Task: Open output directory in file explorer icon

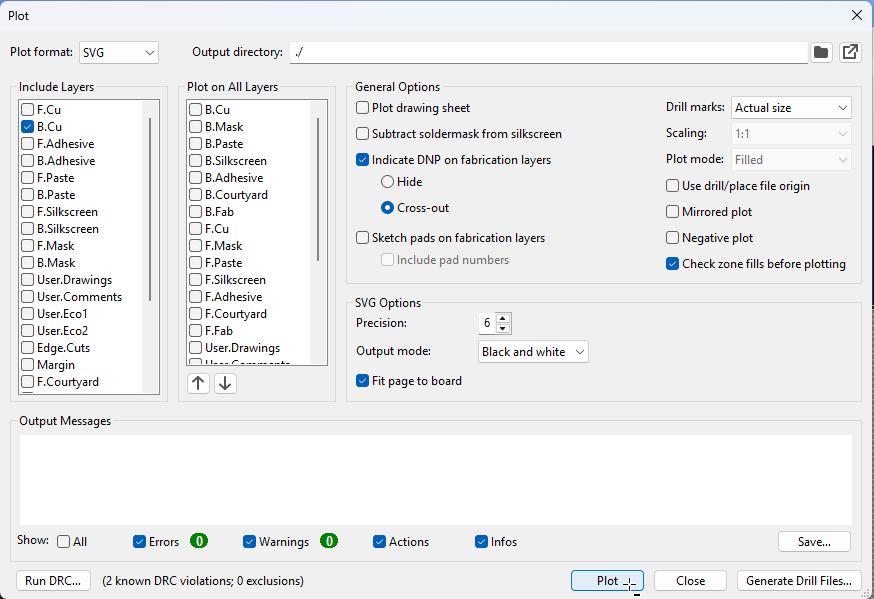Action: [849, 51]
